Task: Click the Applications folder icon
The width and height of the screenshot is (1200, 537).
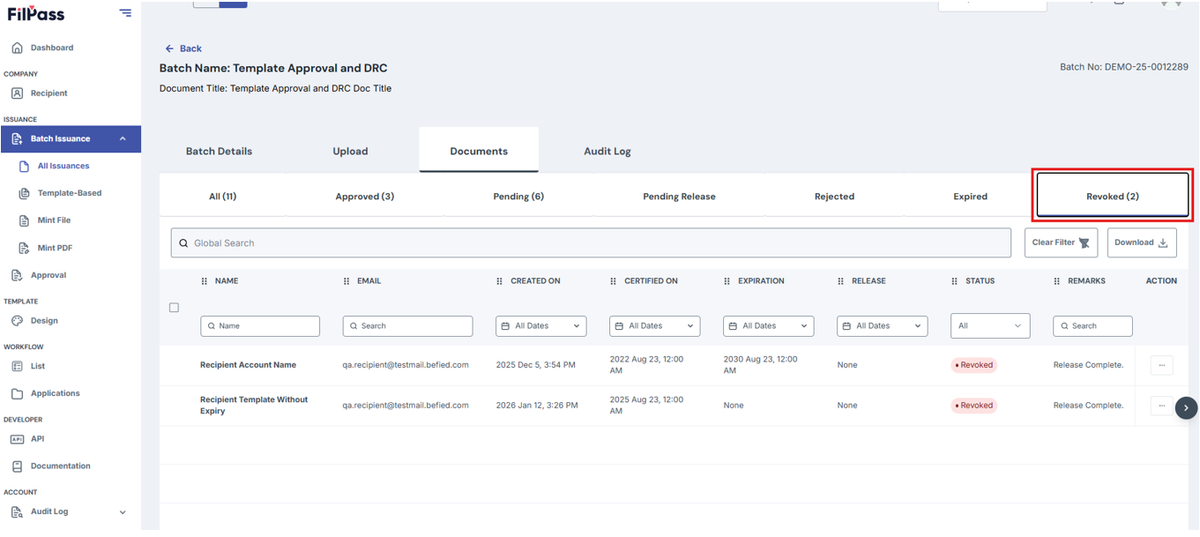Action: pos(17,393)
